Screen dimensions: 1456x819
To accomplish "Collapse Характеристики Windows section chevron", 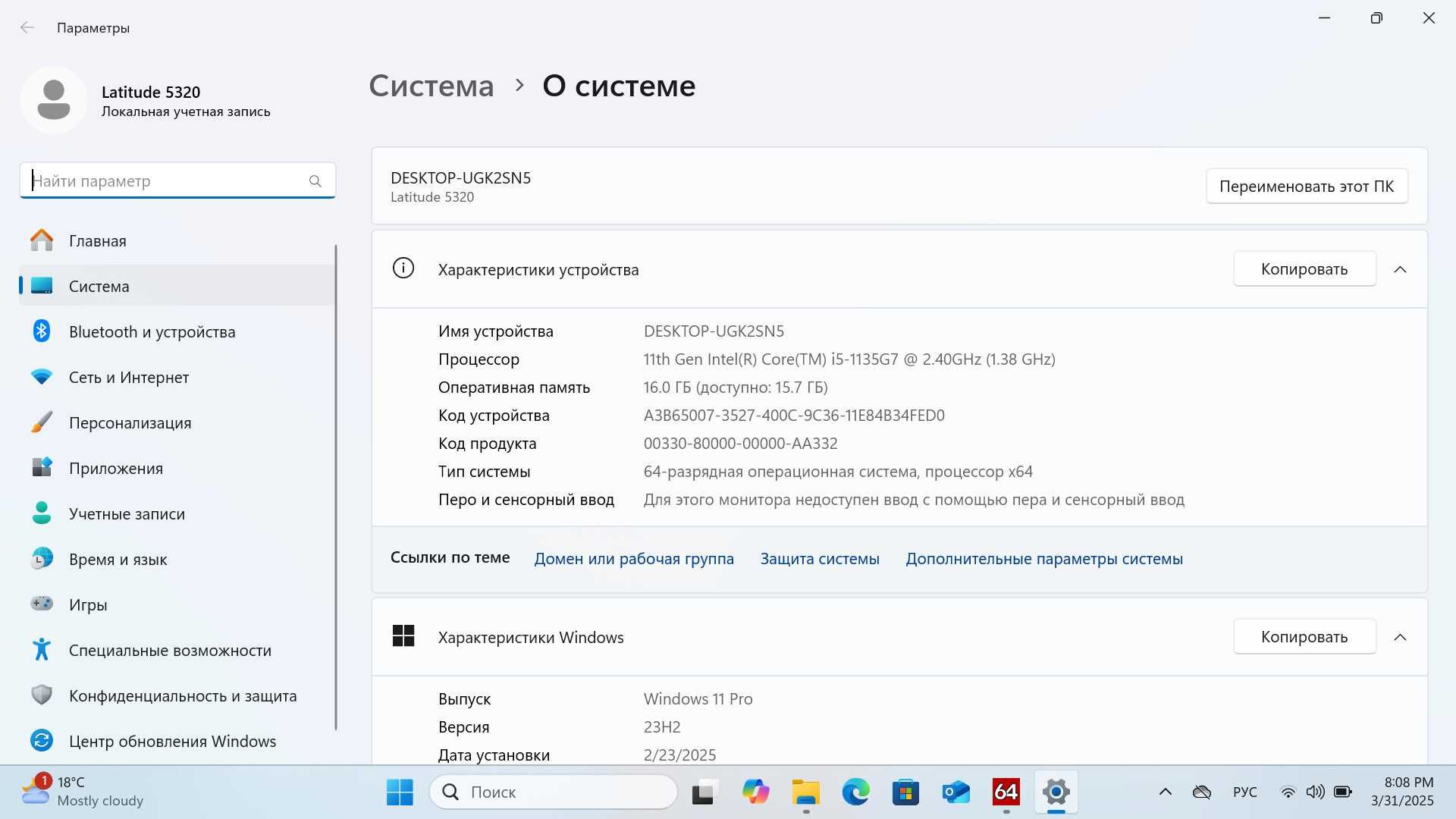I will (x=1400, y=637).
